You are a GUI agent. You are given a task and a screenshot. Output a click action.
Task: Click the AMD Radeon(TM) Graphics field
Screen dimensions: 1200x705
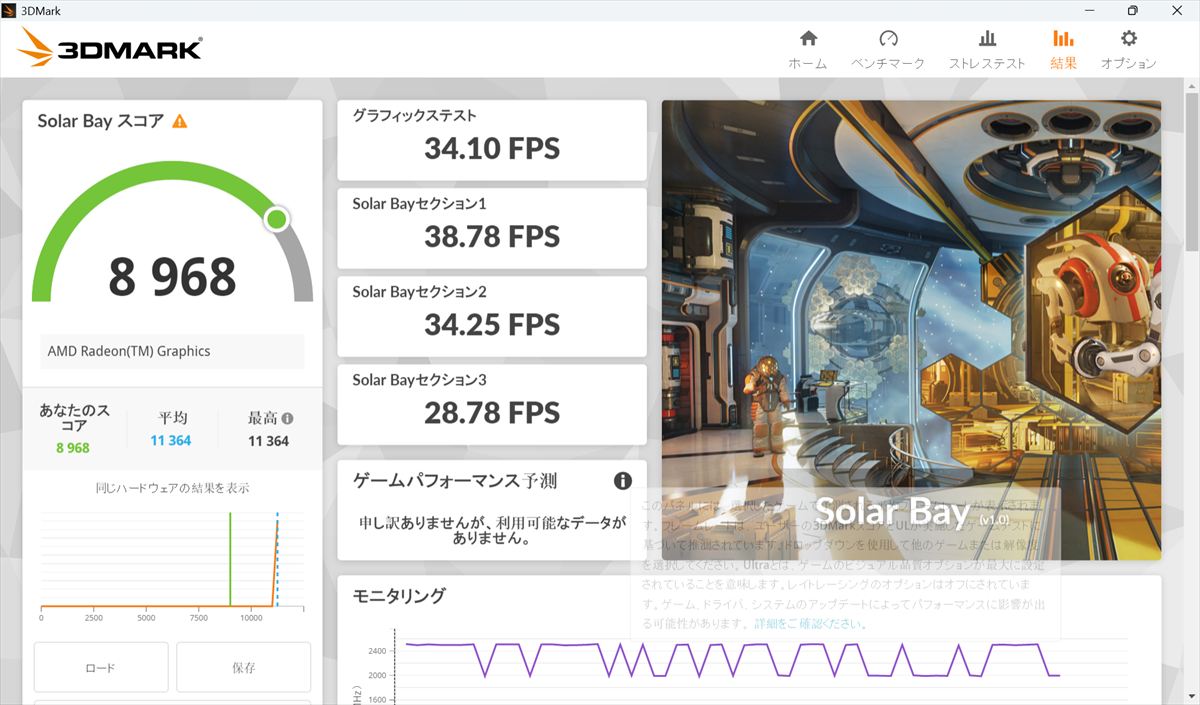tap(172, 351)
